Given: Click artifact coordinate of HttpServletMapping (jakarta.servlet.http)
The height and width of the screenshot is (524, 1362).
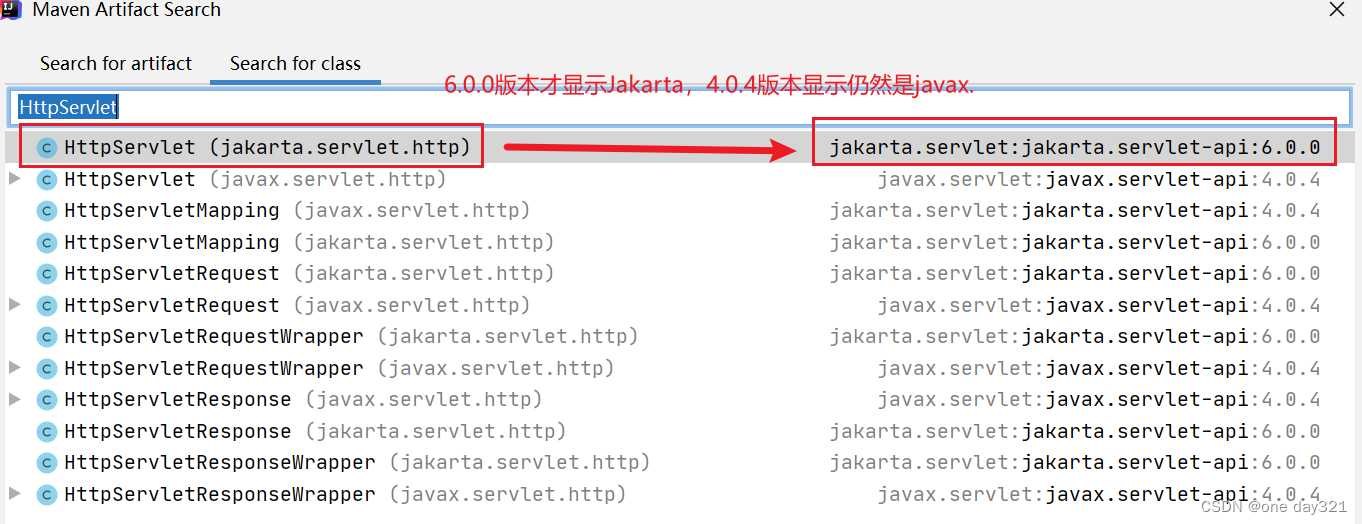Looking at the screenshot, I should [1075, 243].
